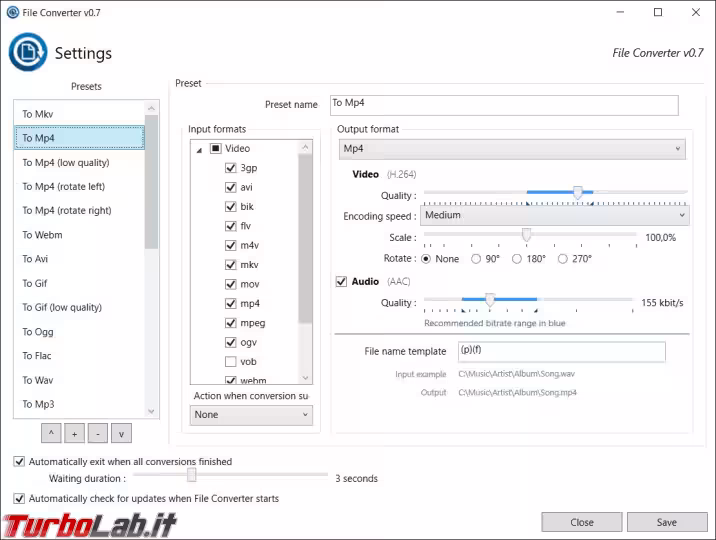Move preset up with the ^ button
The image size is (716, 540).
[x=51, y=433]
